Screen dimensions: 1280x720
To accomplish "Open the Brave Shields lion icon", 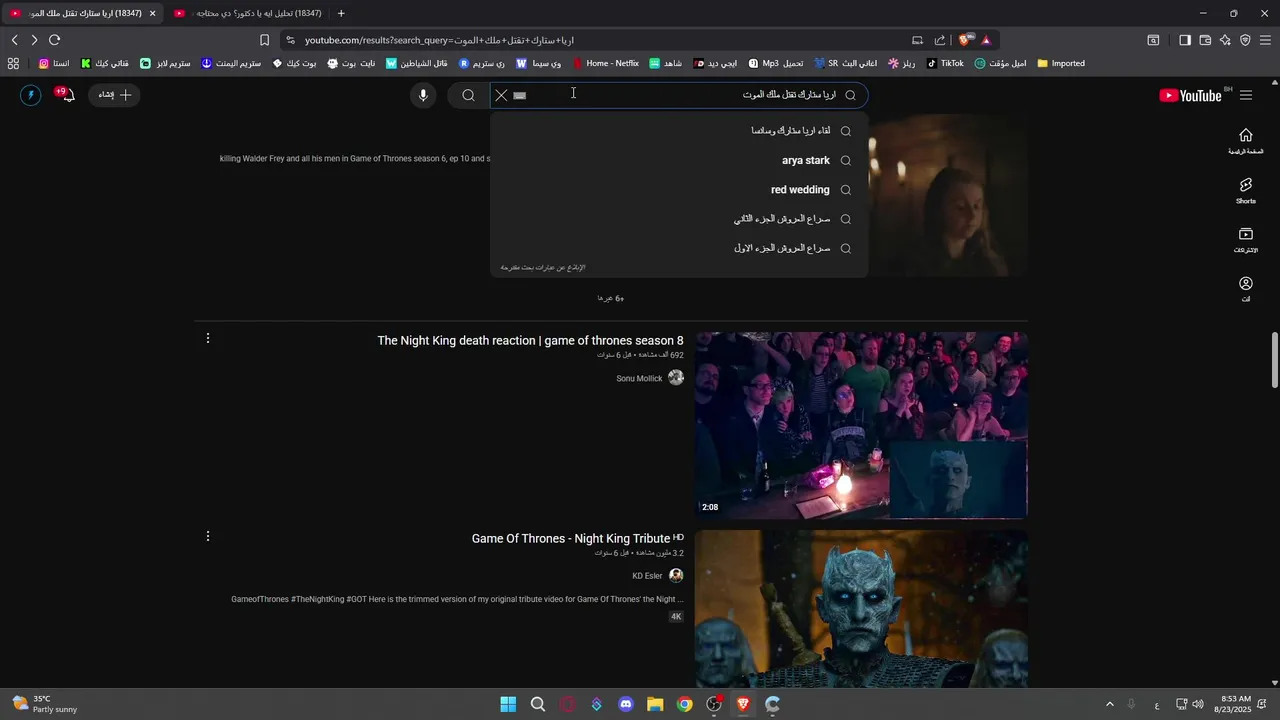I will 964,40.
